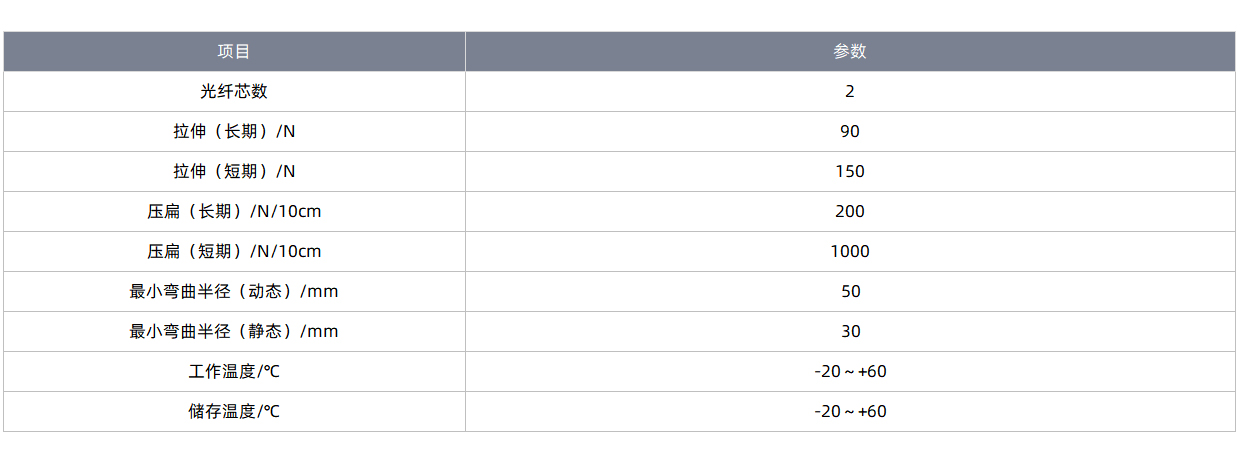Click the value 90 in the table
Screen dimensions: 1240x464
click(x=850, y=131)
